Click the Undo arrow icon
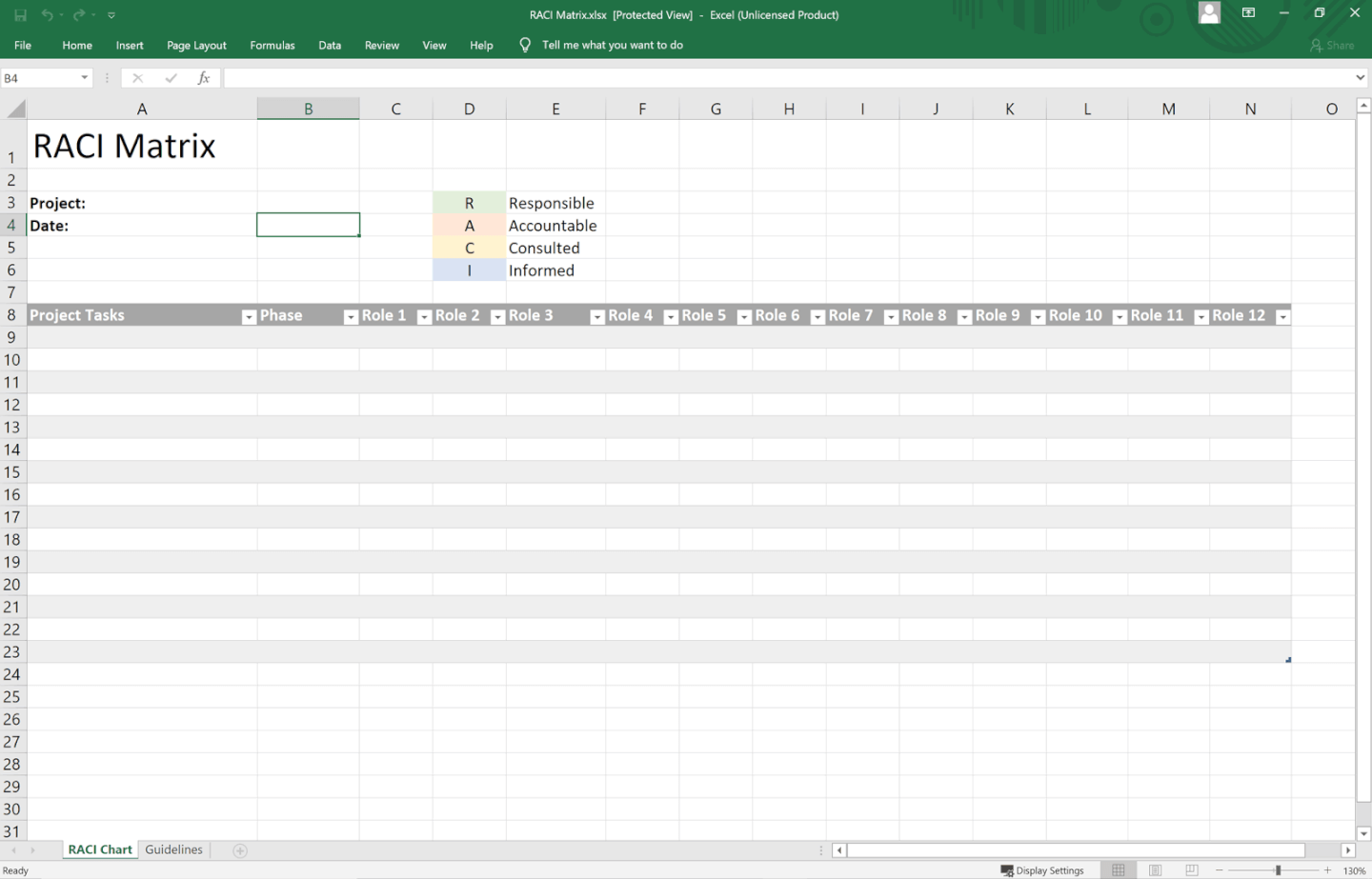 pyautogui.click(x=47, y=15)
